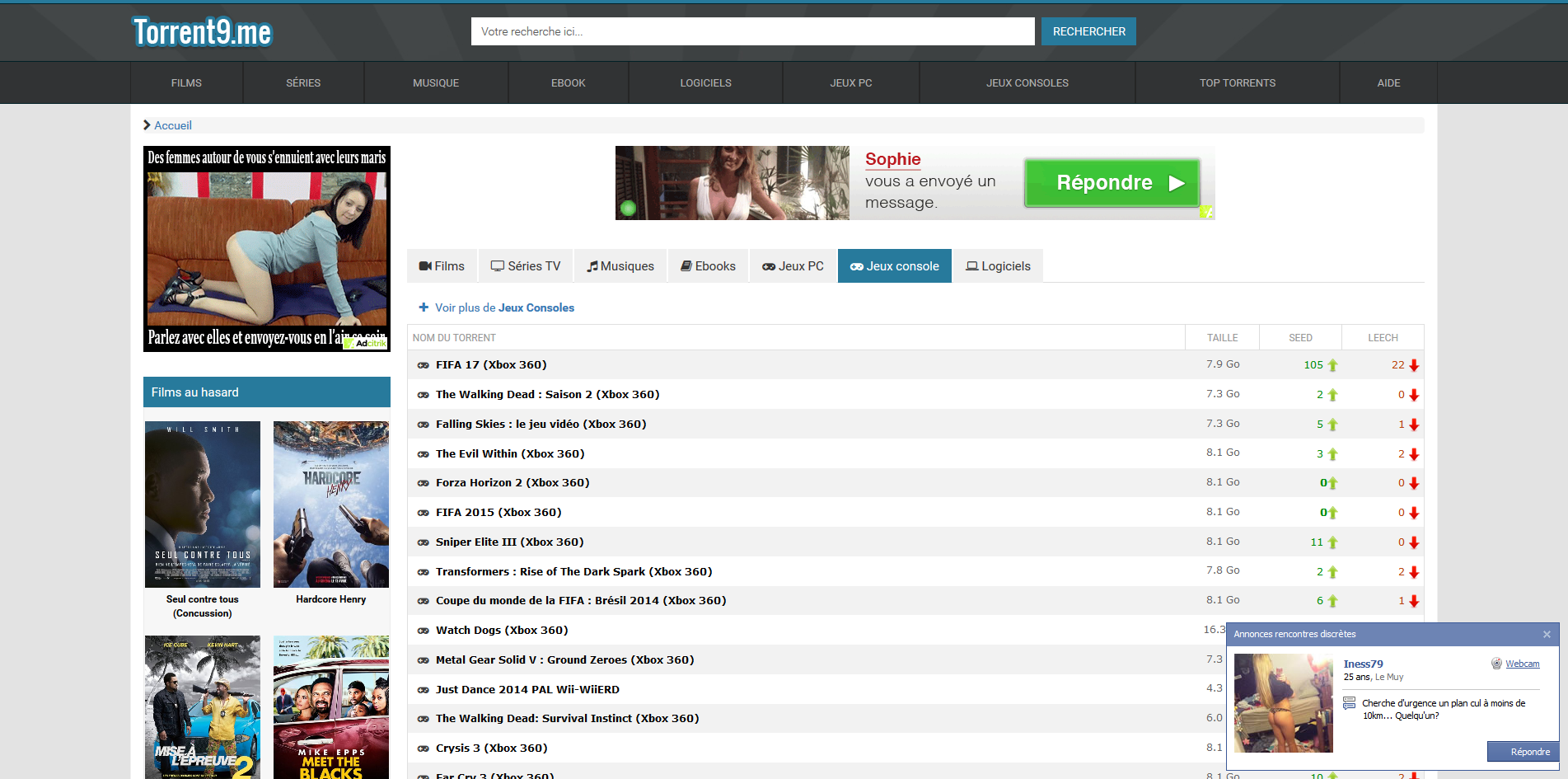Open JEUX PC in the navigation bar
This screenshot has height=779, width=1568.
click(851, 83)
